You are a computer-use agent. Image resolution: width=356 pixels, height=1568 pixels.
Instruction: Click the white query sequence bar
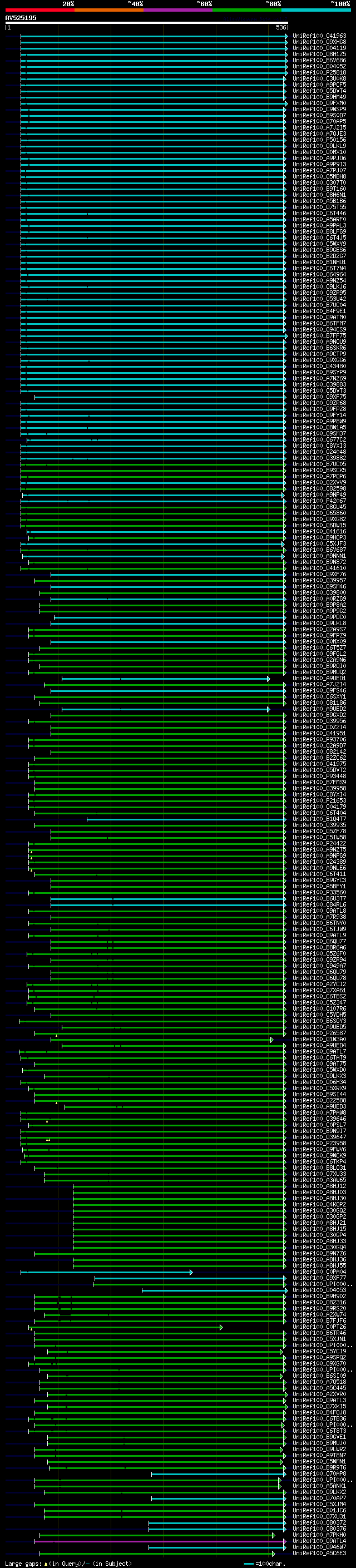(147, 22)
